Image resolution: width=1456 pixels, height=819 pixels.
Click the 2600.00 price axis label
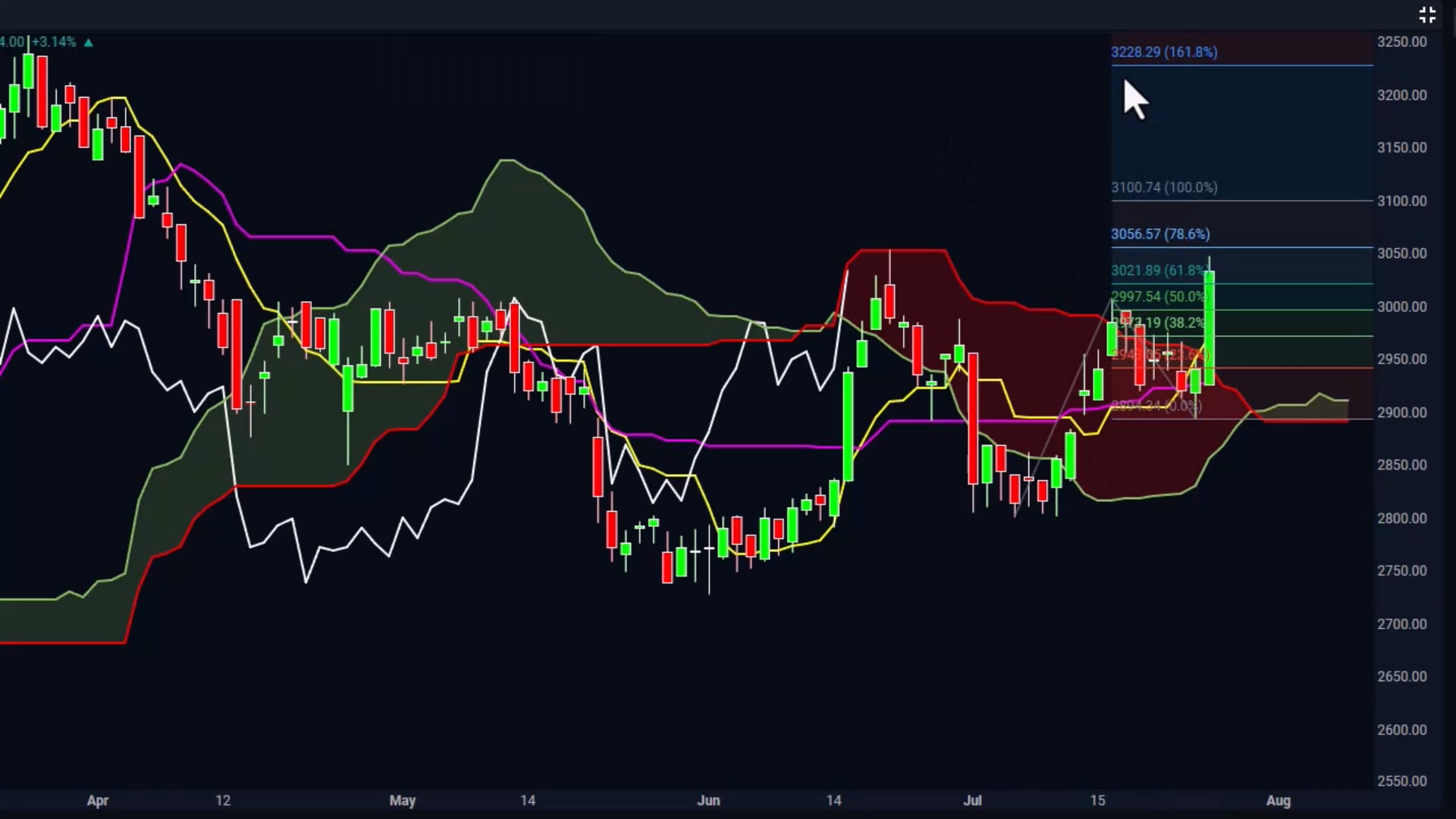pyautogui.click(x=1401, y=730)
